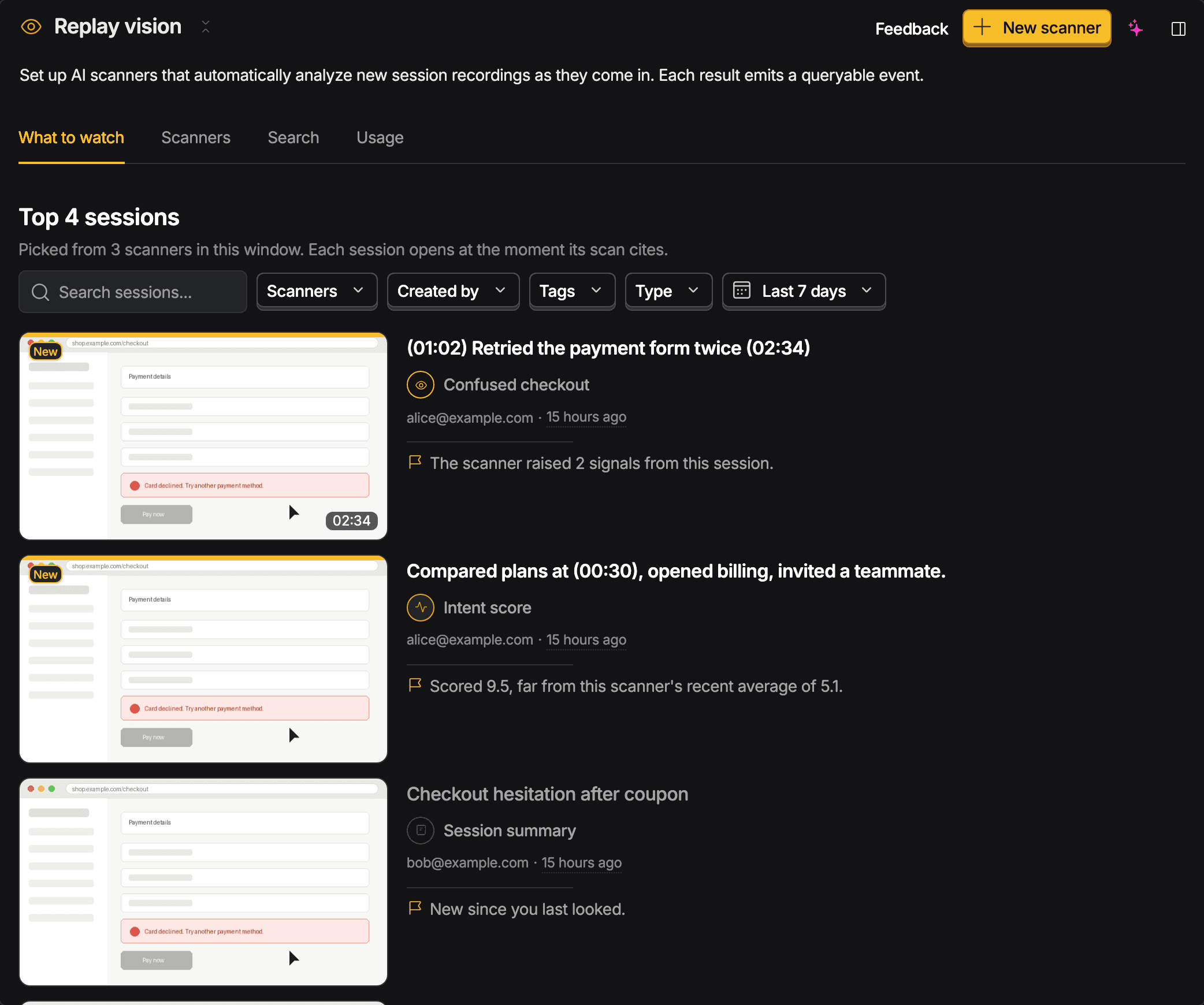Switch to the Scanners tab
1204x1005 pixels.
coord(196,137)
